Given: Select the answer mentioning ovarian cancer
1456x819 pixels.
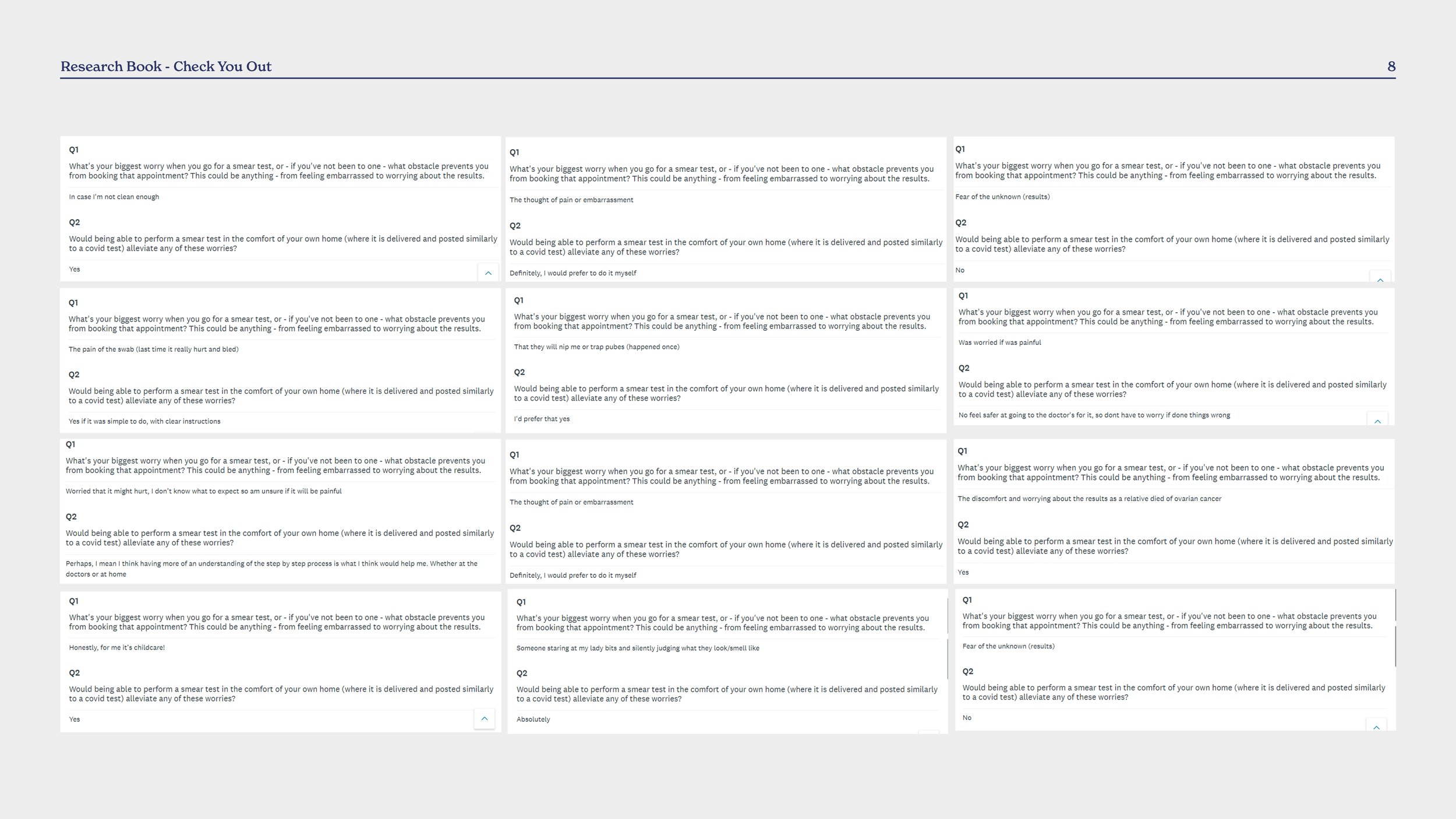Looking at the screenshot, I should click(1090, 499).
